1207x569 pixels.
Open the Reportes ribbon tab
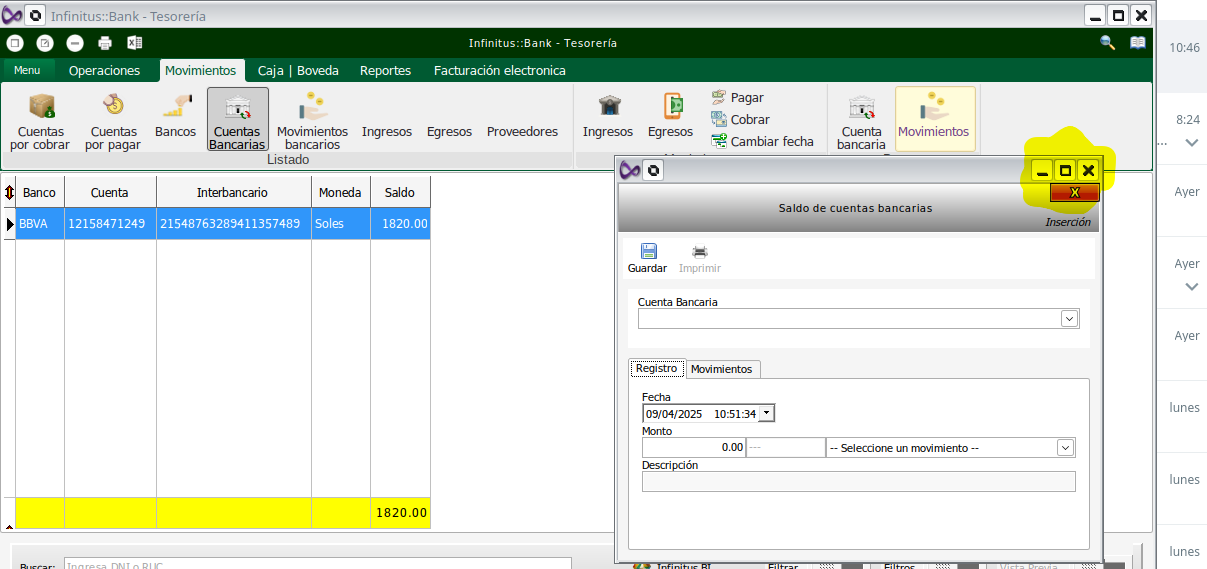pyautogui.click(x=385, y=71)
